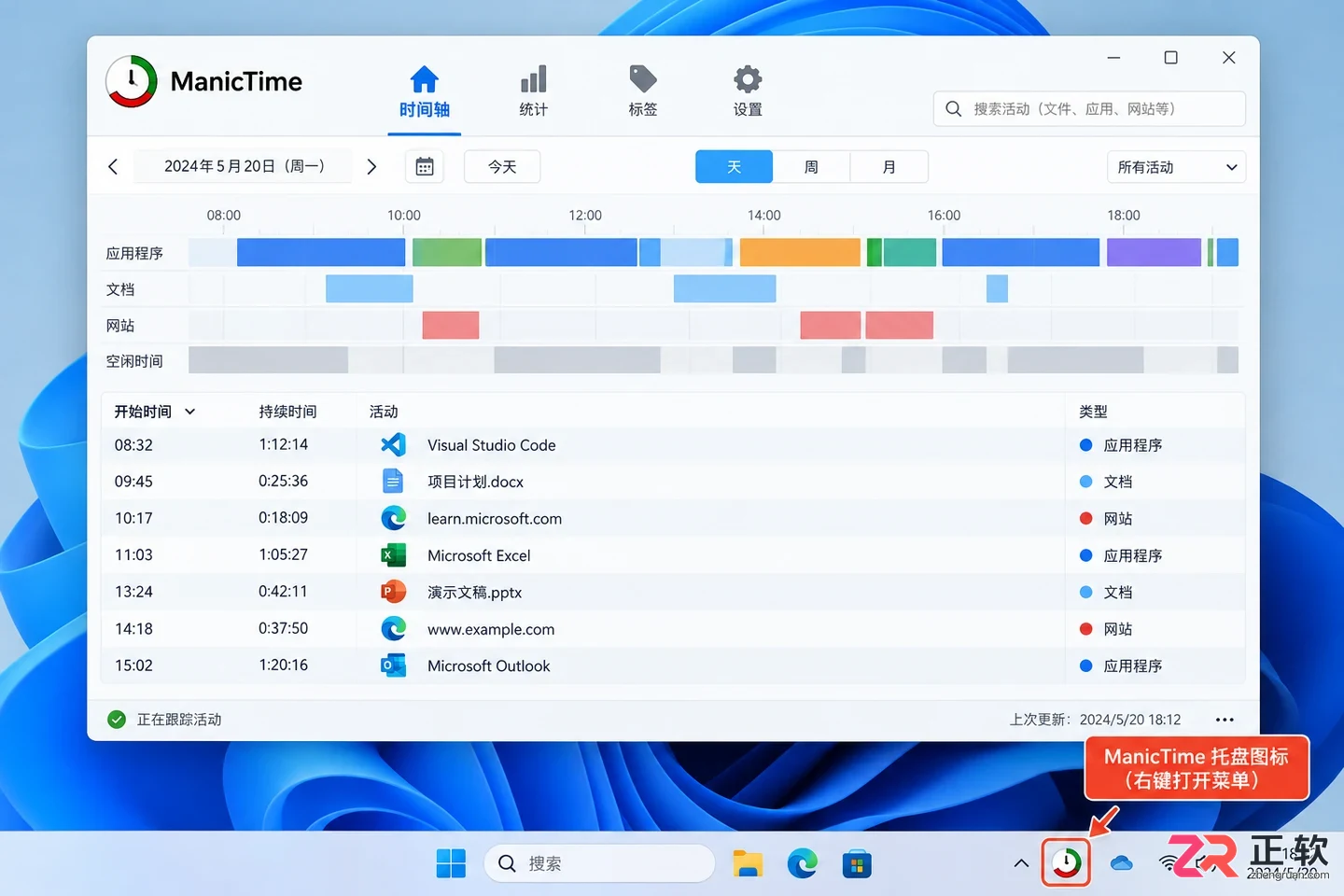Select the 月 month view
The width and height of the screenshot is (1344, 896).
[889, 167]
